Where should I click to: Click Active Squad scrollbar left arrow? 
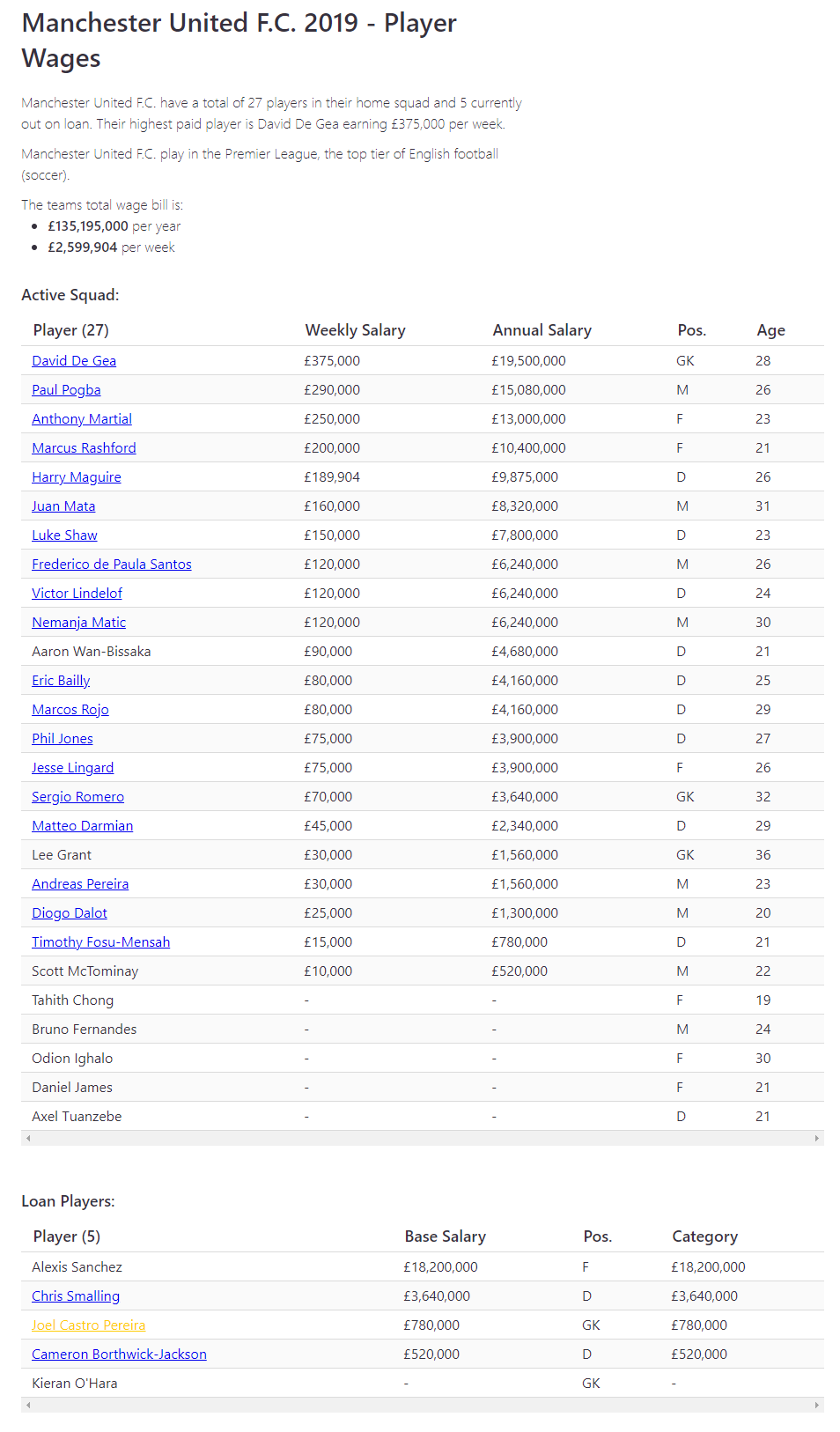[x=28, y=1138]
